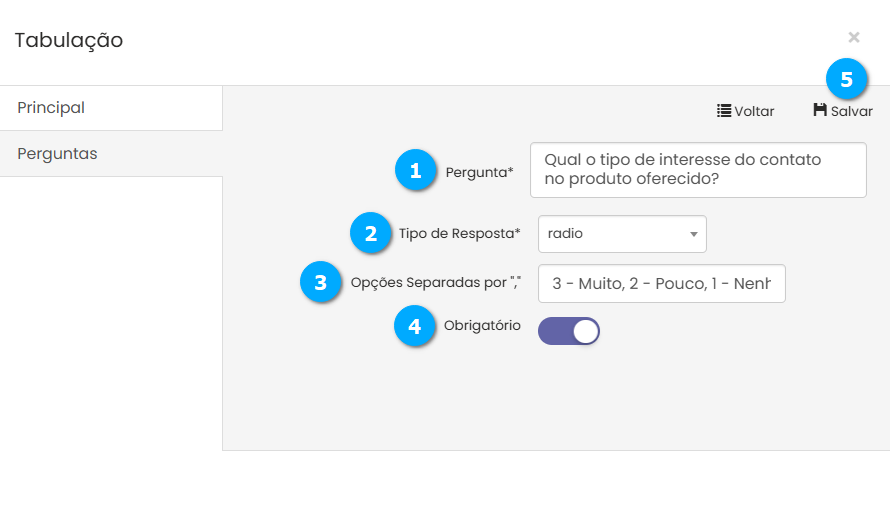Click the blue step 2 marker
Screen dimensions: 890x520
(371, 234)
